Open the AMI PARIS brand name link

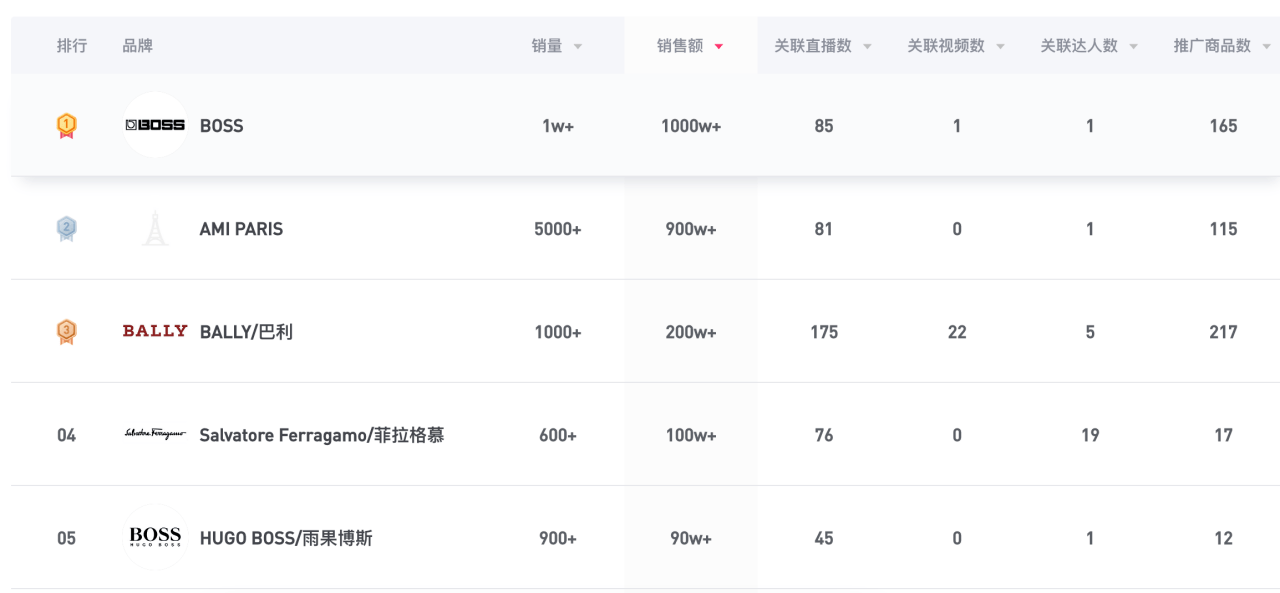(x=241, y=229)
